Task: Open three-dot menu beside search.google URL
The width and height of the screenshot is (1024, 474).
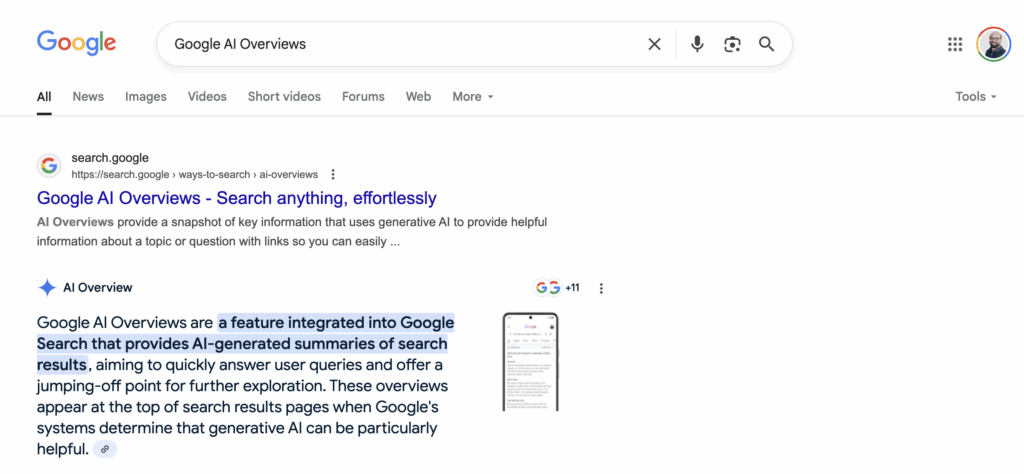Action: [x=333, y=174]
